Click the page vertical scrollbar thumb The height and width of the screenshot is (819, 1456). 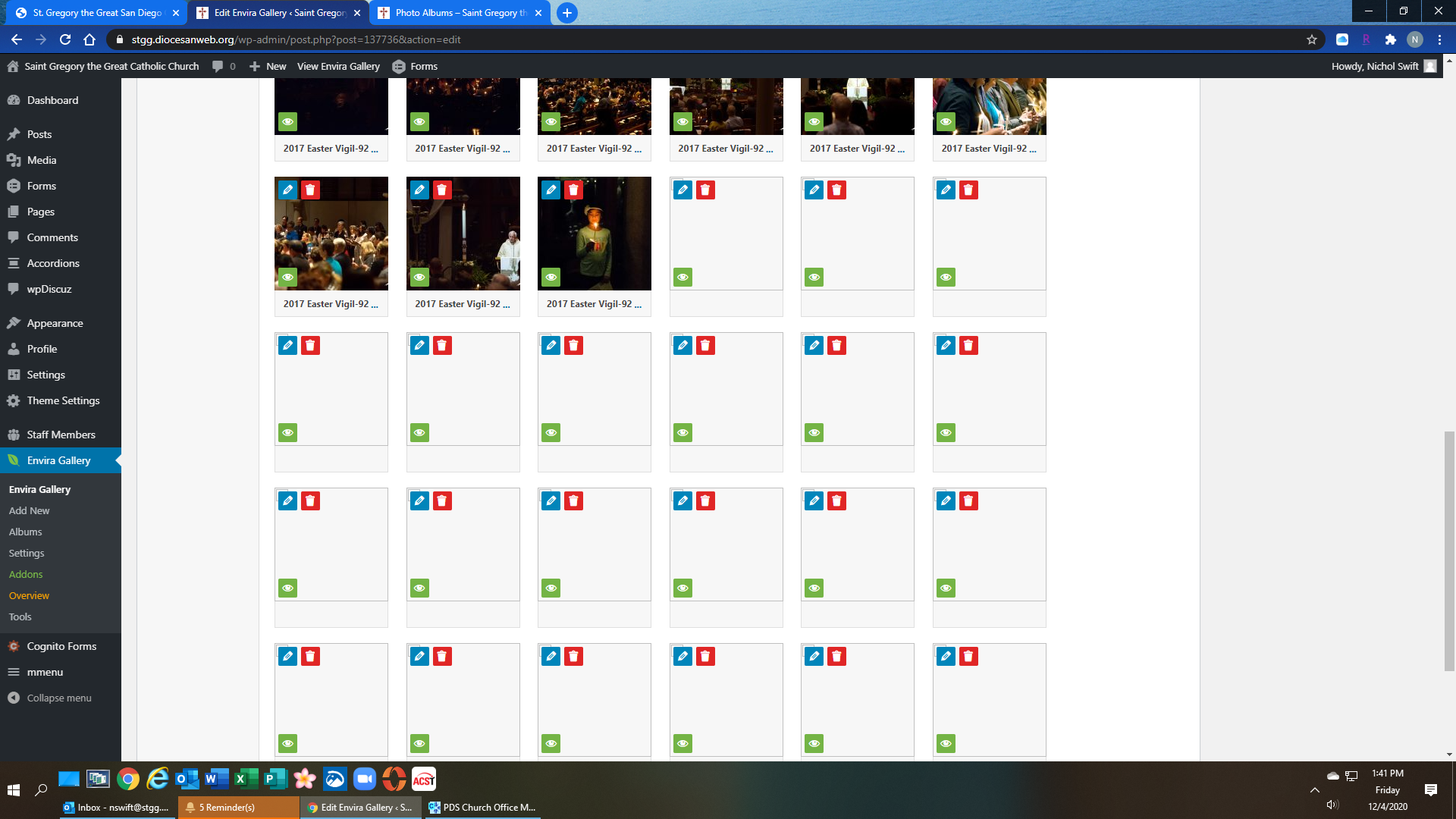click(x=1449, y=550)
